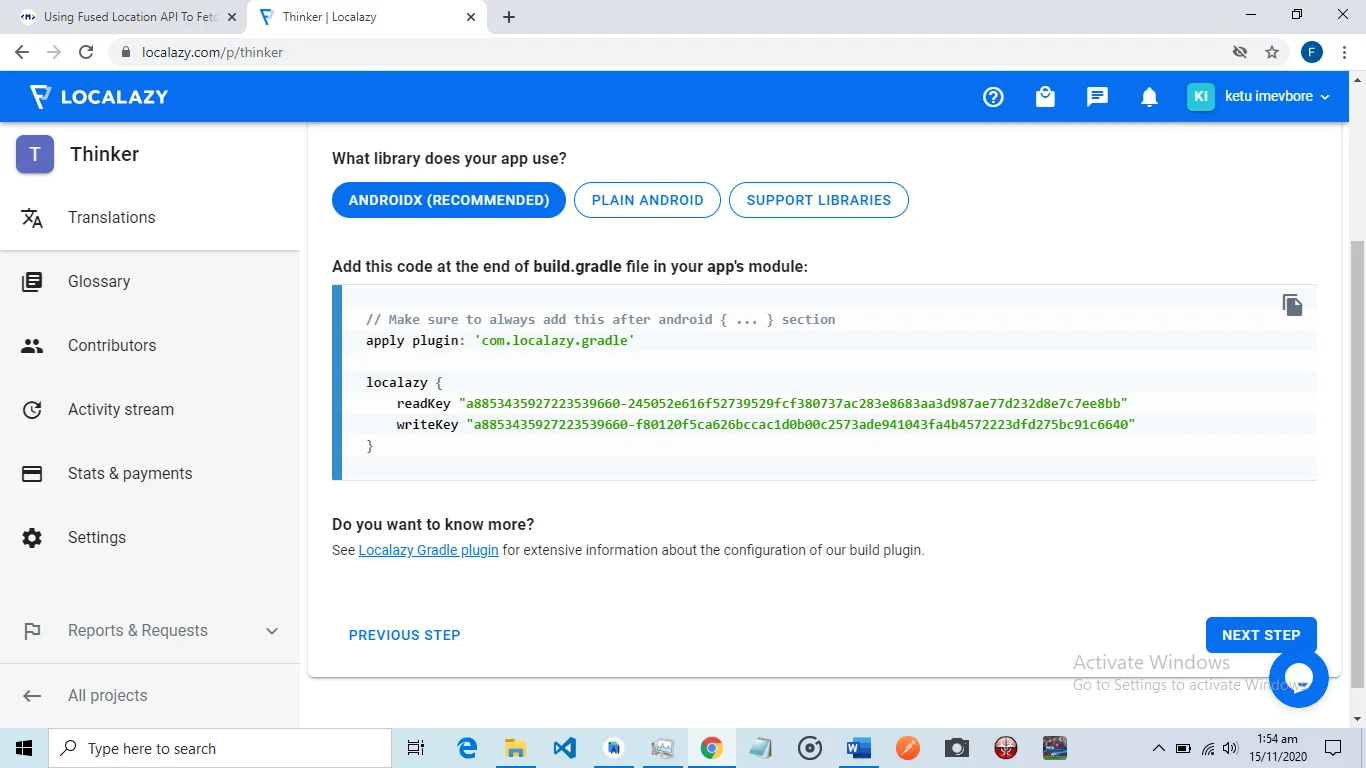
Task: Reload the page
Action: (86, 52)
